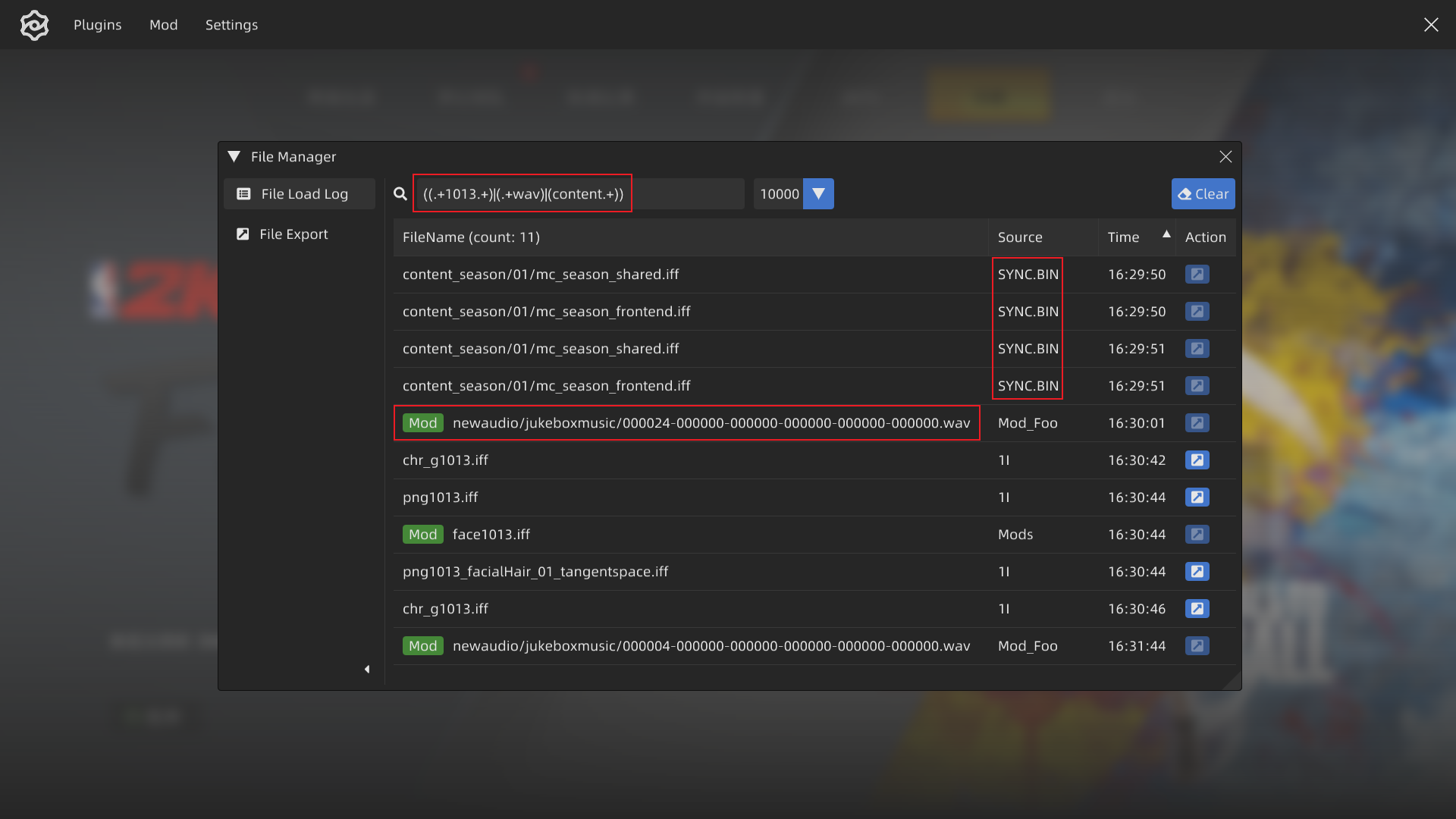Open the Mod menu
This screenshot has height=819, width=1456.
point(163,25)
